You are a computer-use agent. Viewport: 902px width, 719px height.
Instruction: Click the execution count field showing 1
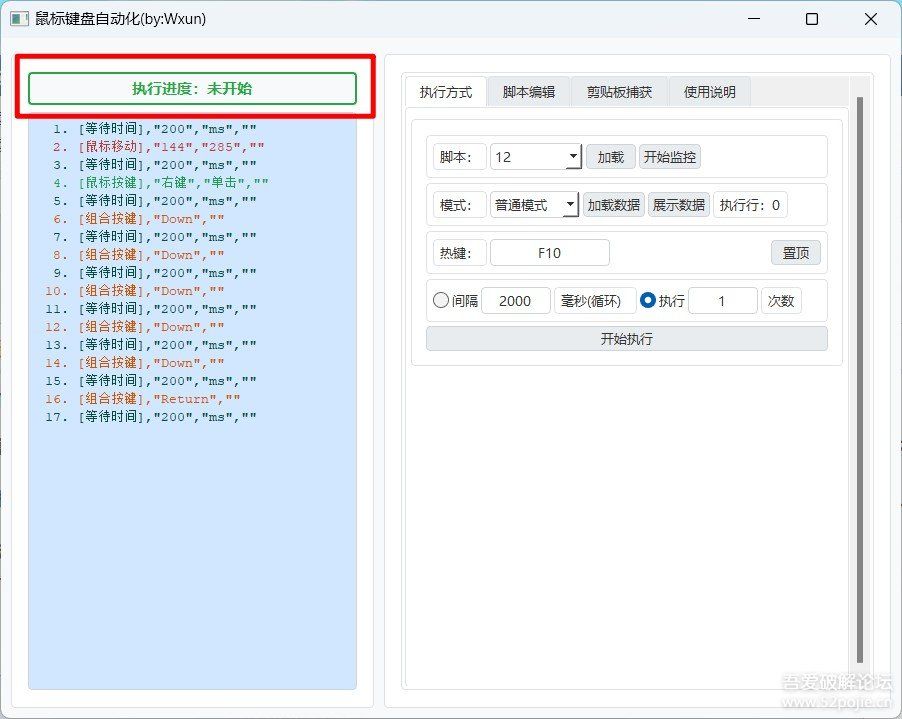[722, 301]
